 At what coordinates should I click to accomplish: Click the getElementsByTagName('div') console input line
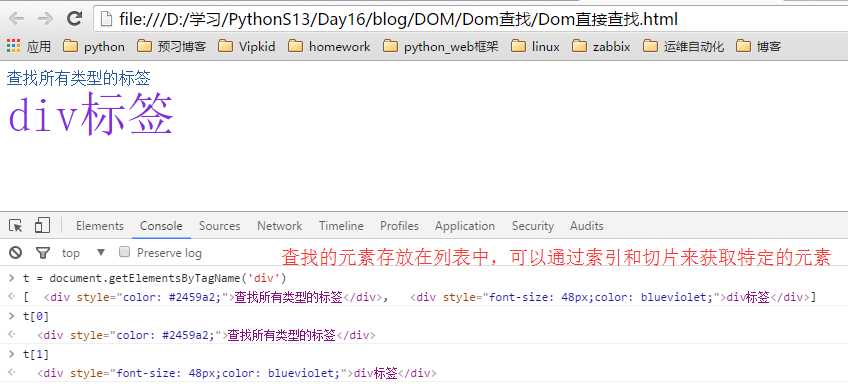point(154,279)
